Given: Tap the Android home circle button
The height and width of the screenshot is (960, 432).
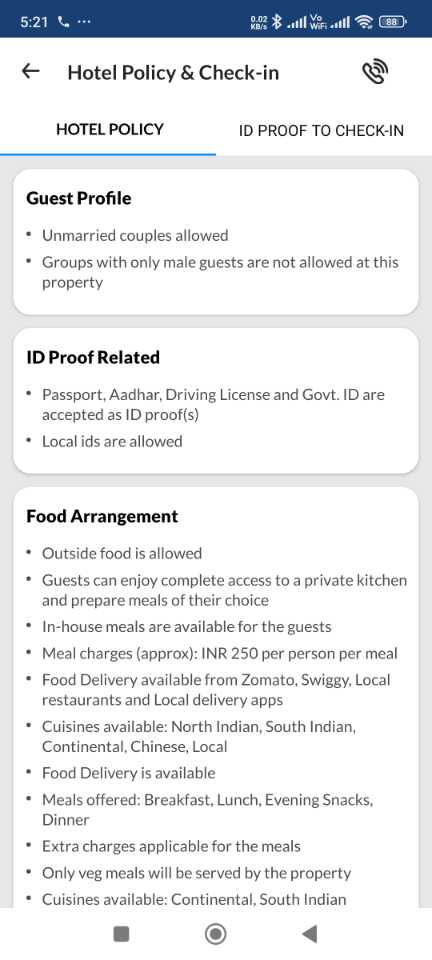Looking at the screenshot, I should [x=215, y=934].
